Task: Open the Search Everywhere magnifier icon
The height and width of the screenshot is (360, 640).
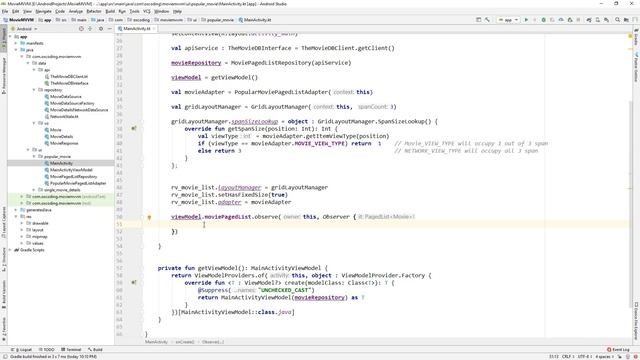Action: tap(618, 20)
